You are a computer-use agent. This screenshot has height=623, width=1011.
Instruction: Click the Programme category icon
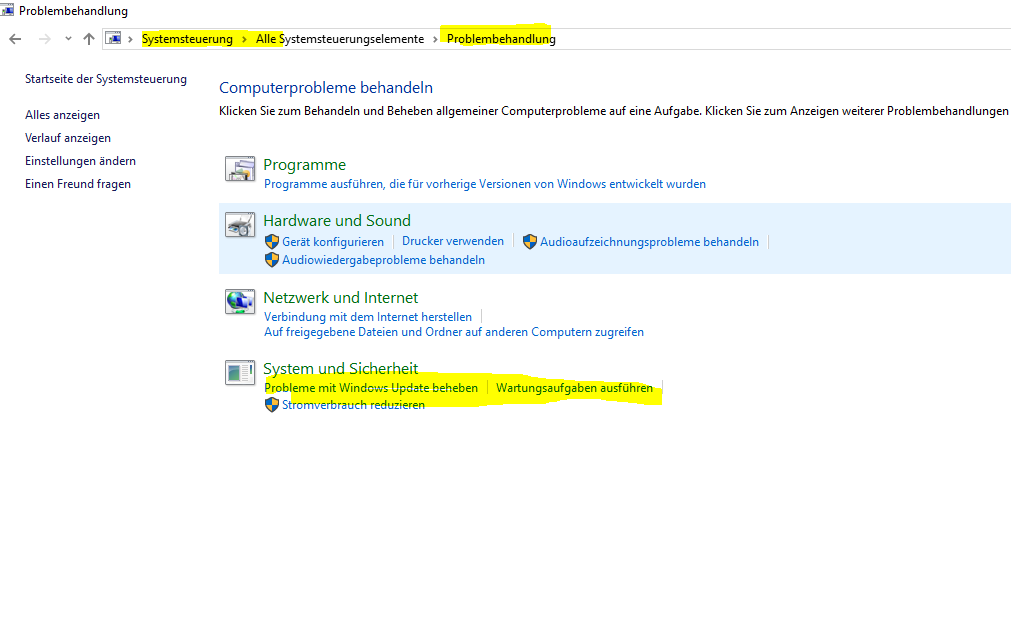[x=240, y=169]
